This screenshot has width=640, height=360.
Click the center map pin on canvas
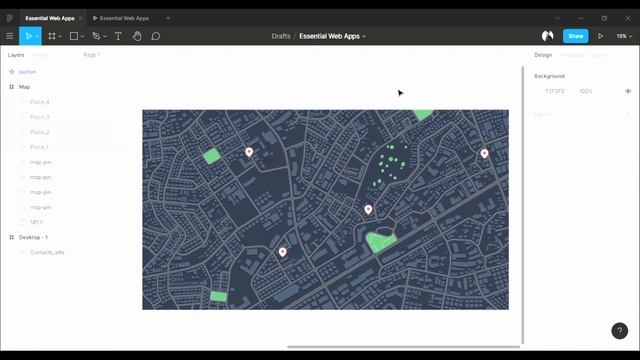tap(368, 209)
